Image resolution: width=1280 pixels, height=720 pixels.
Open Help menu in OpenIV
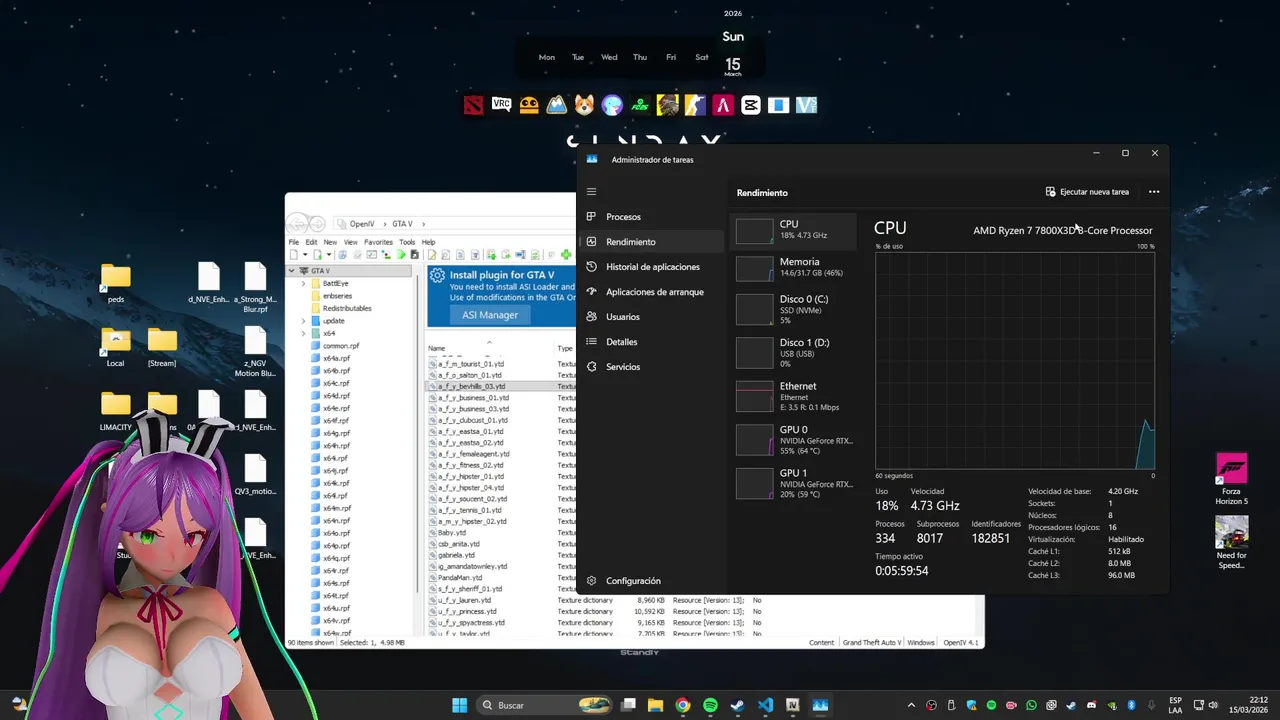[x=428, y=242]
